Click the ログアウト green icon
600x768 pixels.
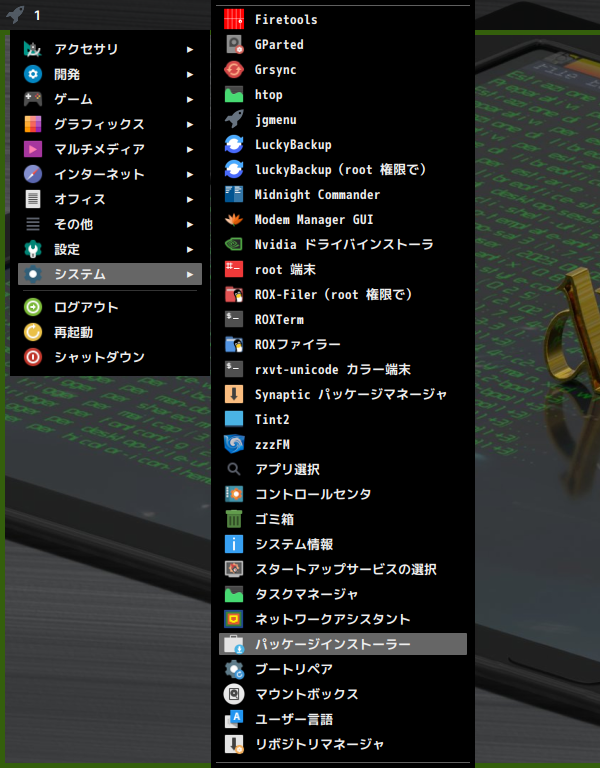(33, 307)
